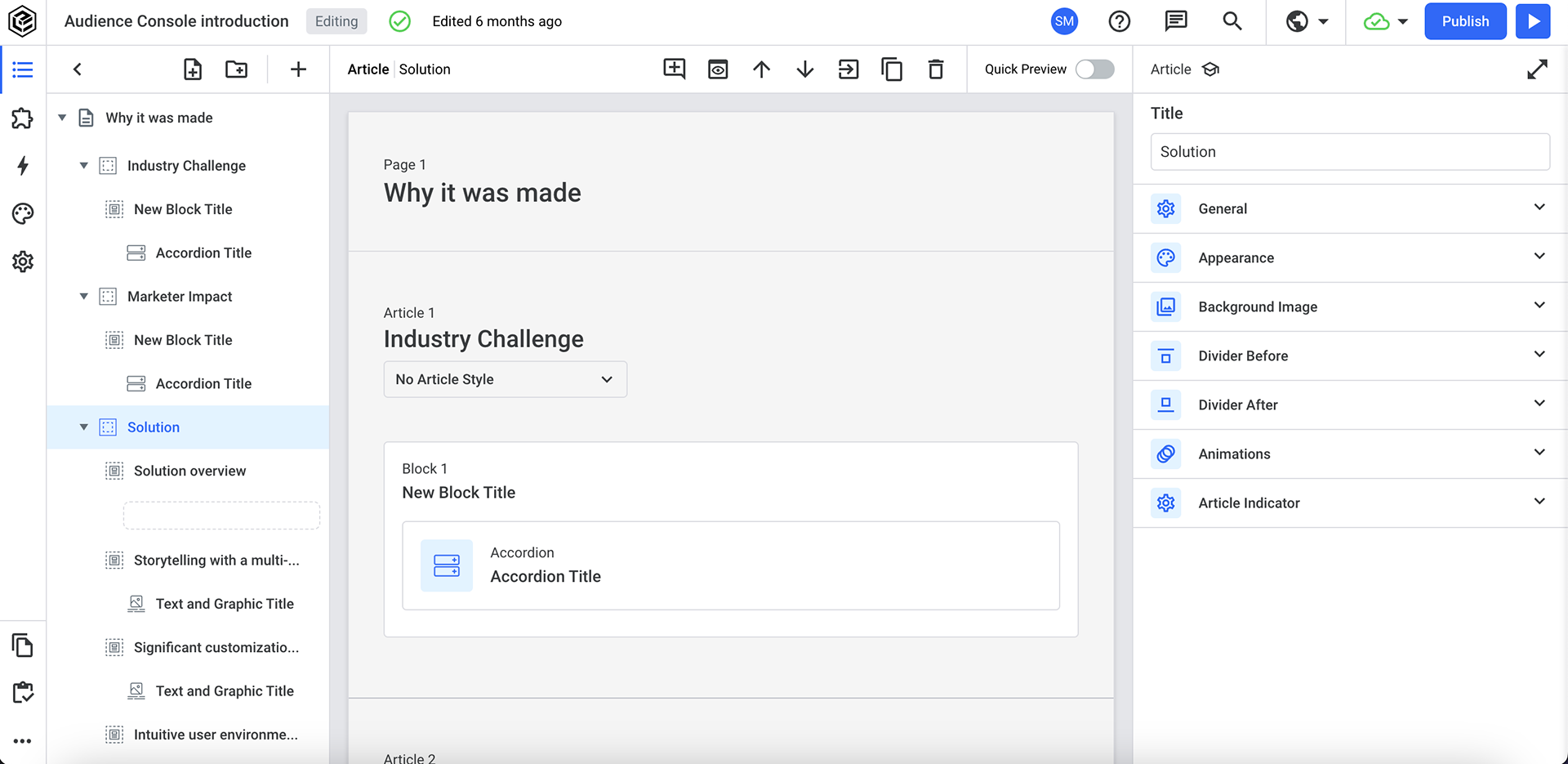Screen dimensions: 1568x764
Task: Expand the General settings section
Action: click(1350, 209)
